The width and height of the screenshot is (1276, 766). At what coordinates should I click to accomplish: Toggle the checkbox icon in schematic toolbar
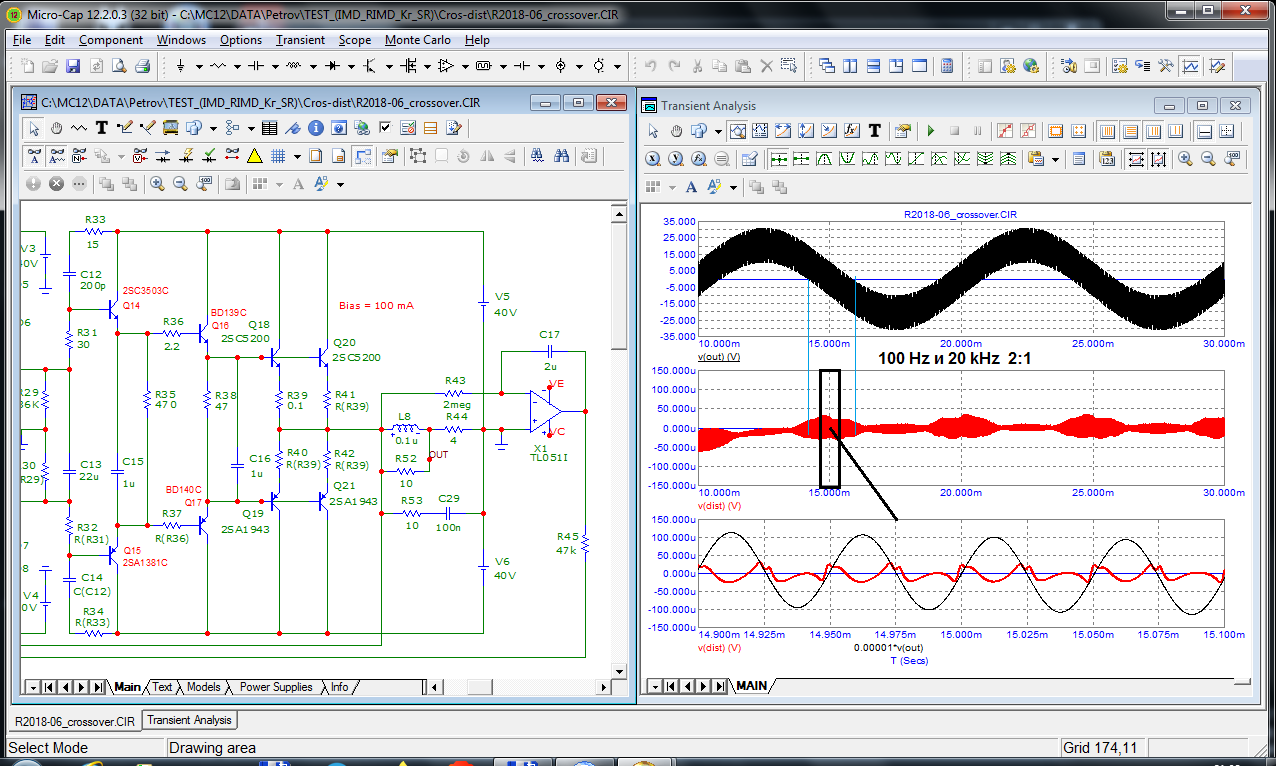385,128
